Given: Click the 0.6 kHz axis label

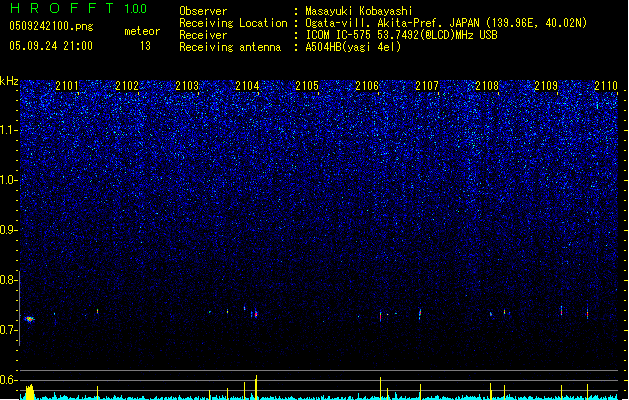Looking at the screenshot, I should [x=8, y=380].
